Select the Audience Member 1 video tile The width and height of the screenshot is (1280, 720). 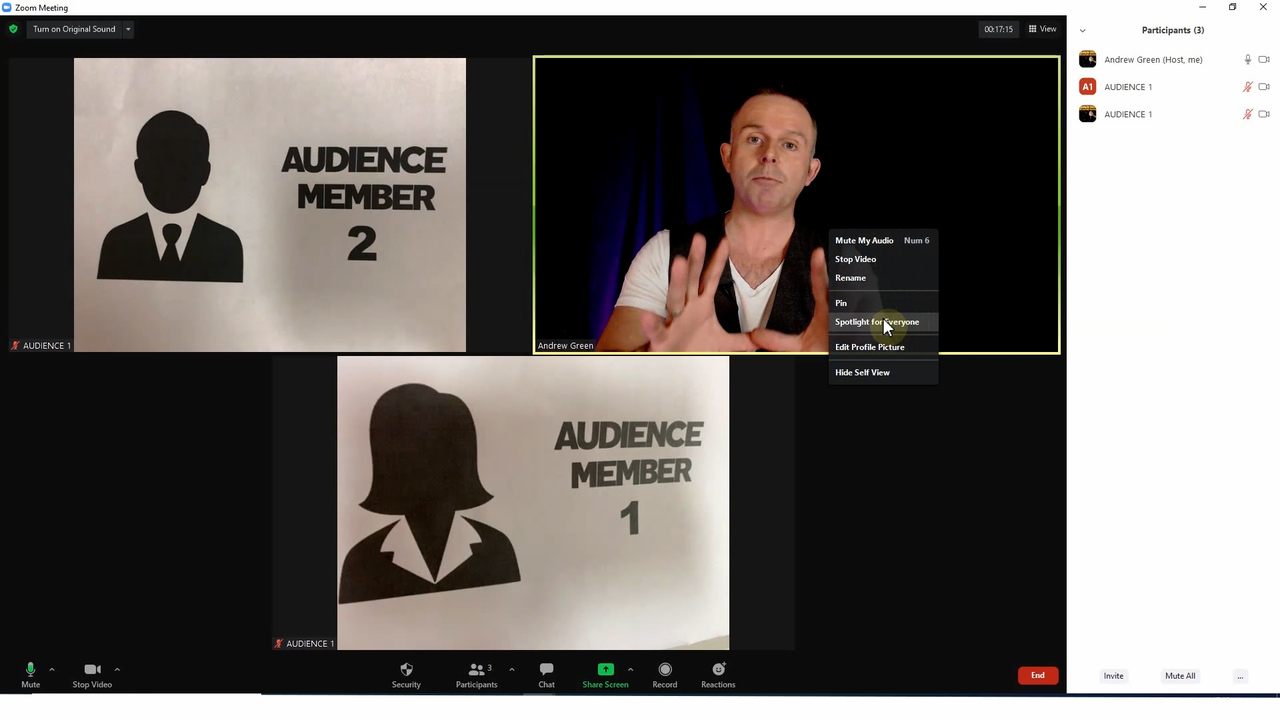pos(533,503)
